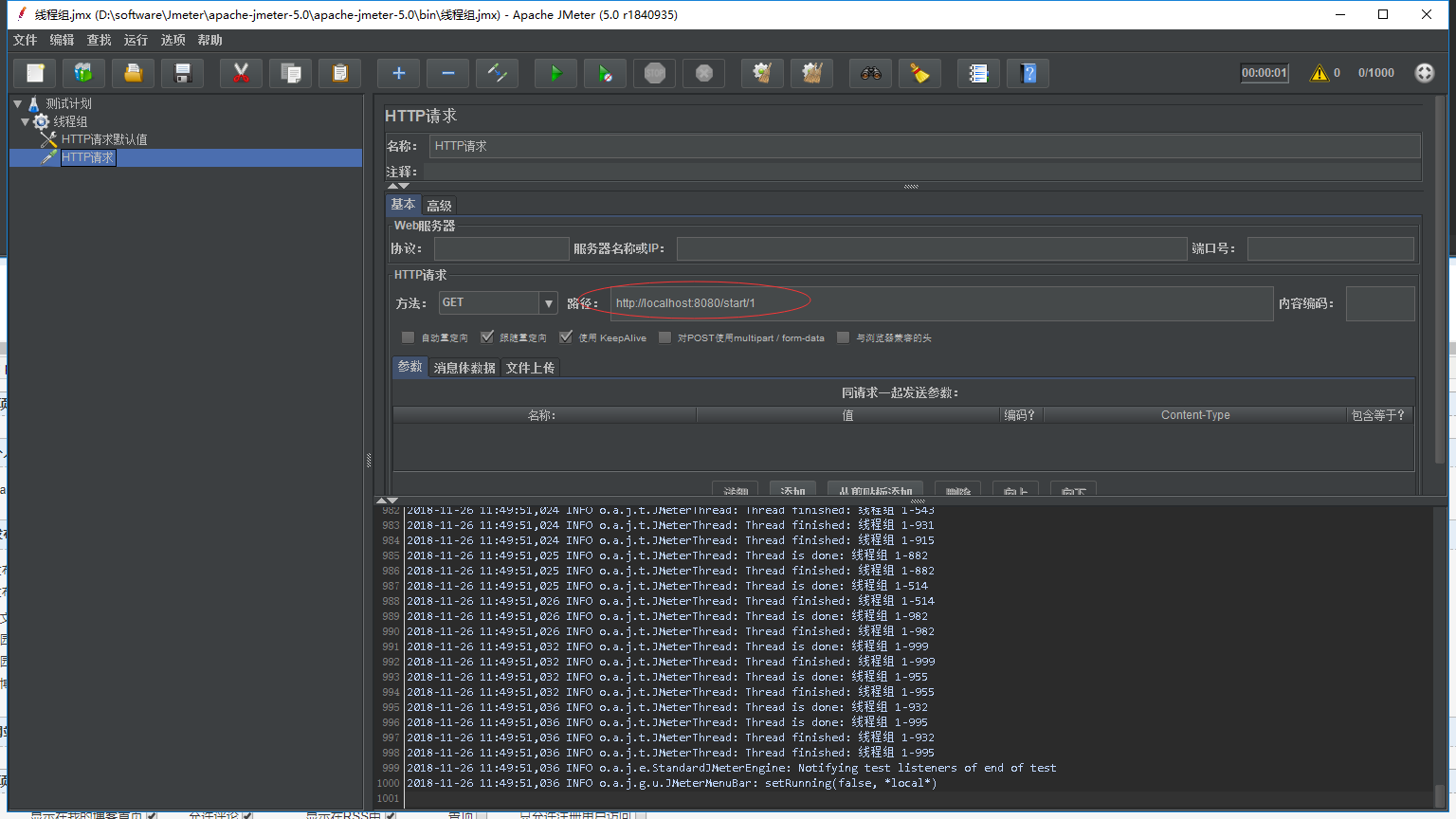Clear results with the single broom icon
The height and width of the screenshot is (819, 1456).
pos(762,73)
